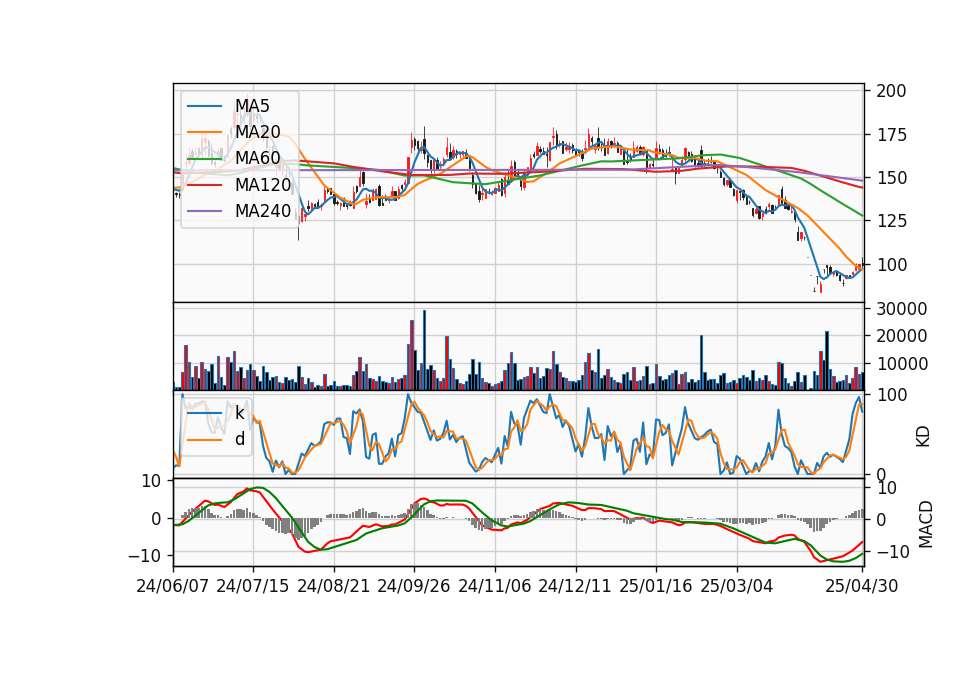Click the 24/07/15 date tick label
Screen dimensions: 960x690
tap(252, 586)
